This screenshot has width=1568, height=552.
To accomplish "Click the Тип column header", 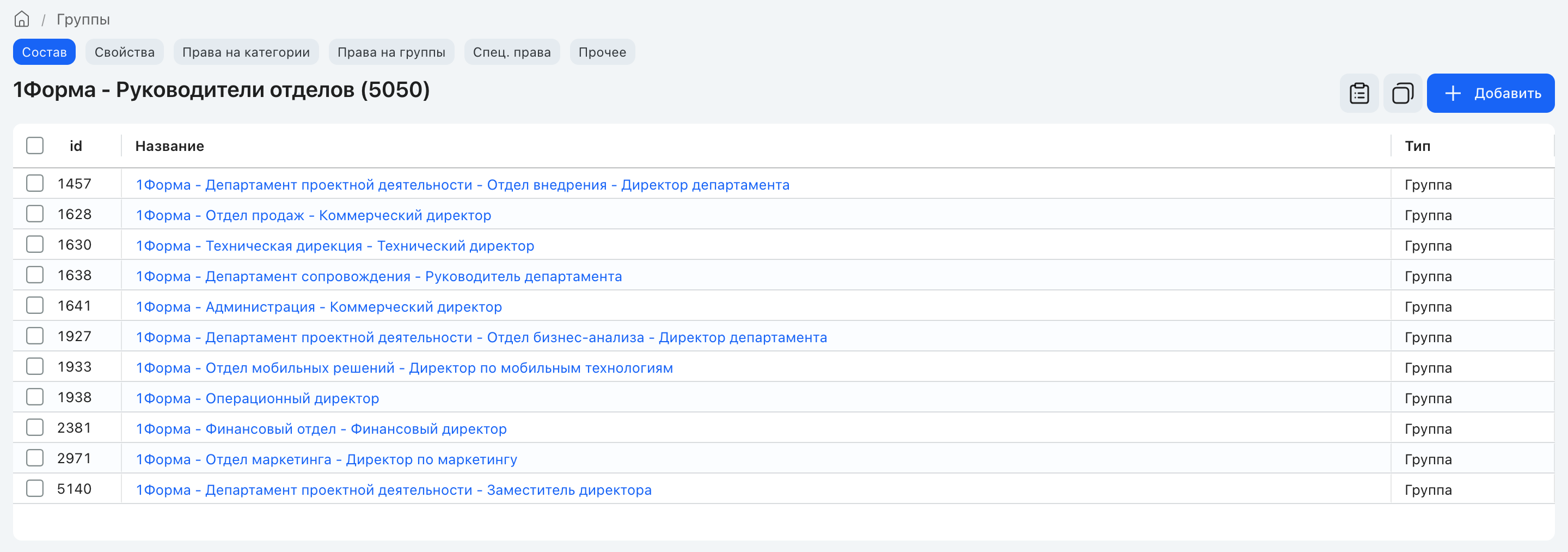I will pyautogui.click(x=1417, y=145).
